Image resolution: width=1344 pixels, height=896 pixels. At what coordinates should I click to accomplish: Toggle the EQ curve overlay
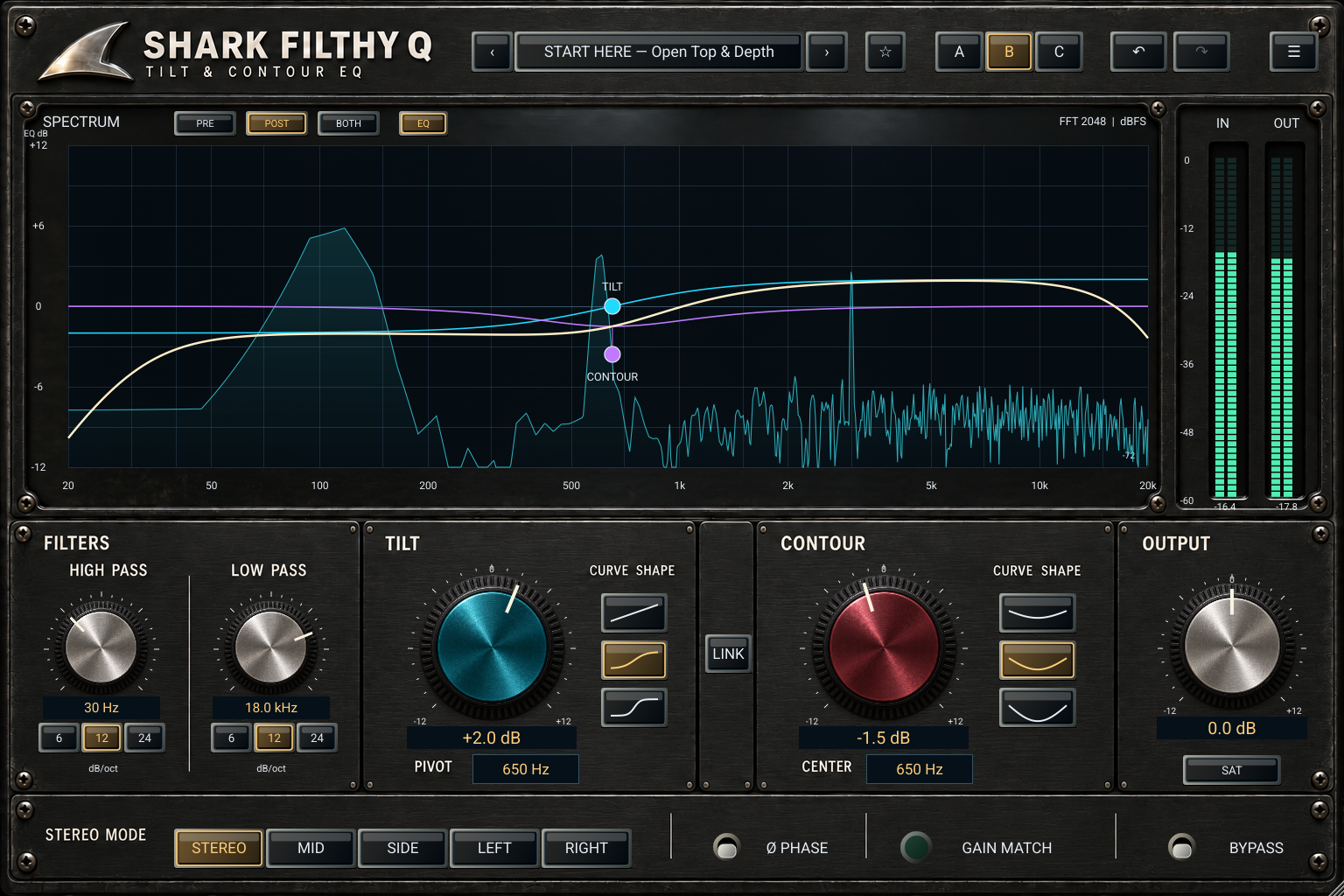point(423,123)
